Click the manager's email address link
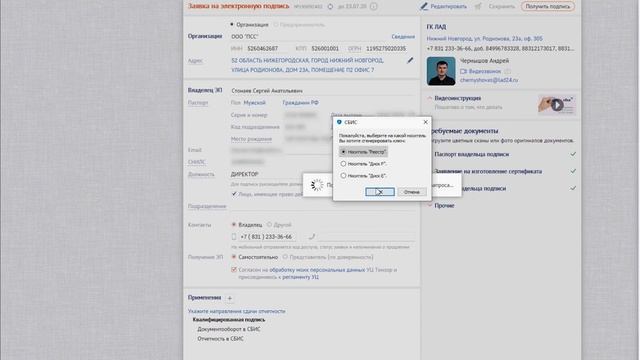640x360 pixels. pos(489,80)
